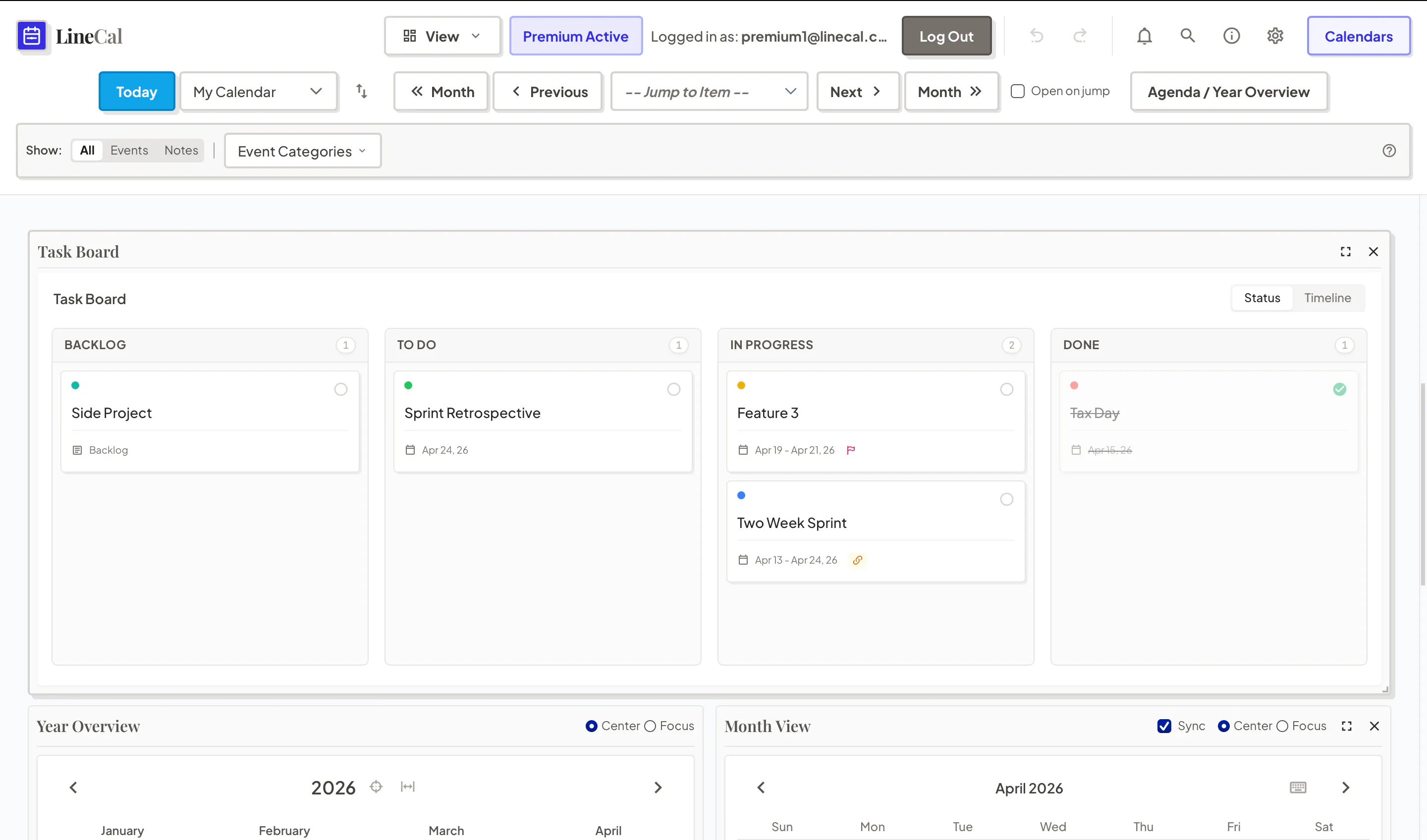This screenshot has width=1427, height=840.
Task: Open the Calendars panel
Action: (1359, 36)
